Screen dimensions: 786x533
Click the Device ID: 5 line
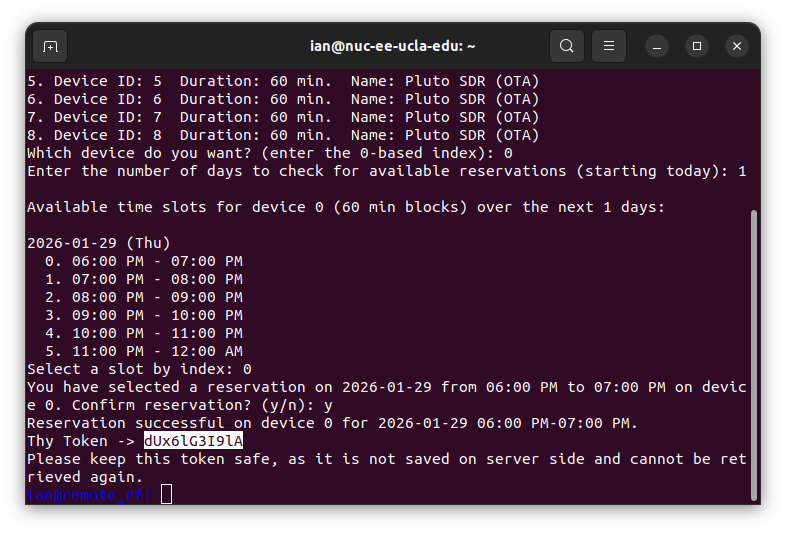[283, 81]
